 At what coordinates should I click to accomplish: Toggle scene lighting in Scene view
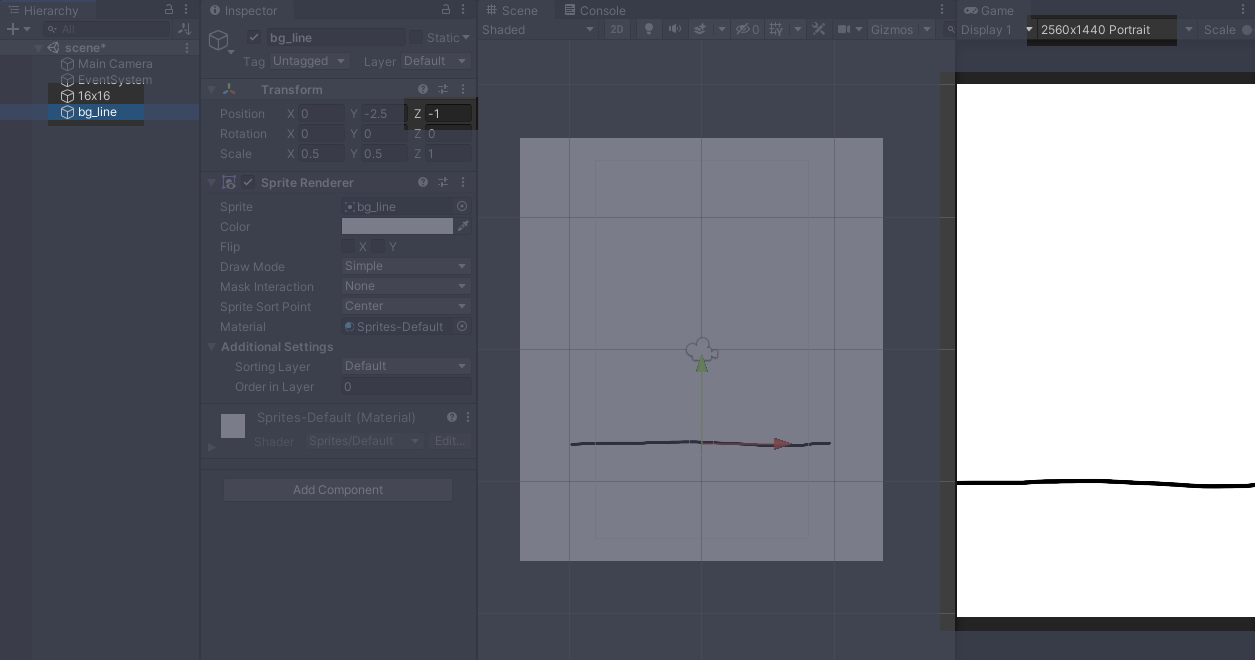(x=649, y=29)
